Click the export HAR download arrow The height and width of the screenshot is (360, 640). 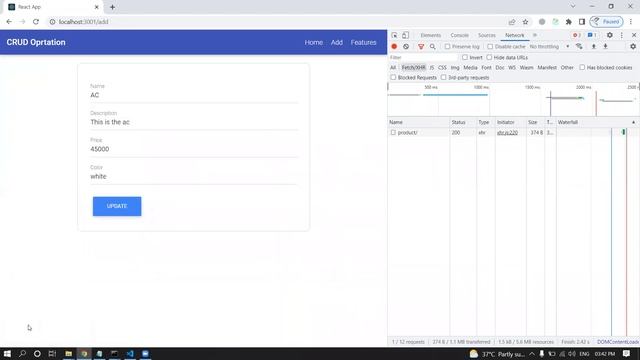point(606,47)
